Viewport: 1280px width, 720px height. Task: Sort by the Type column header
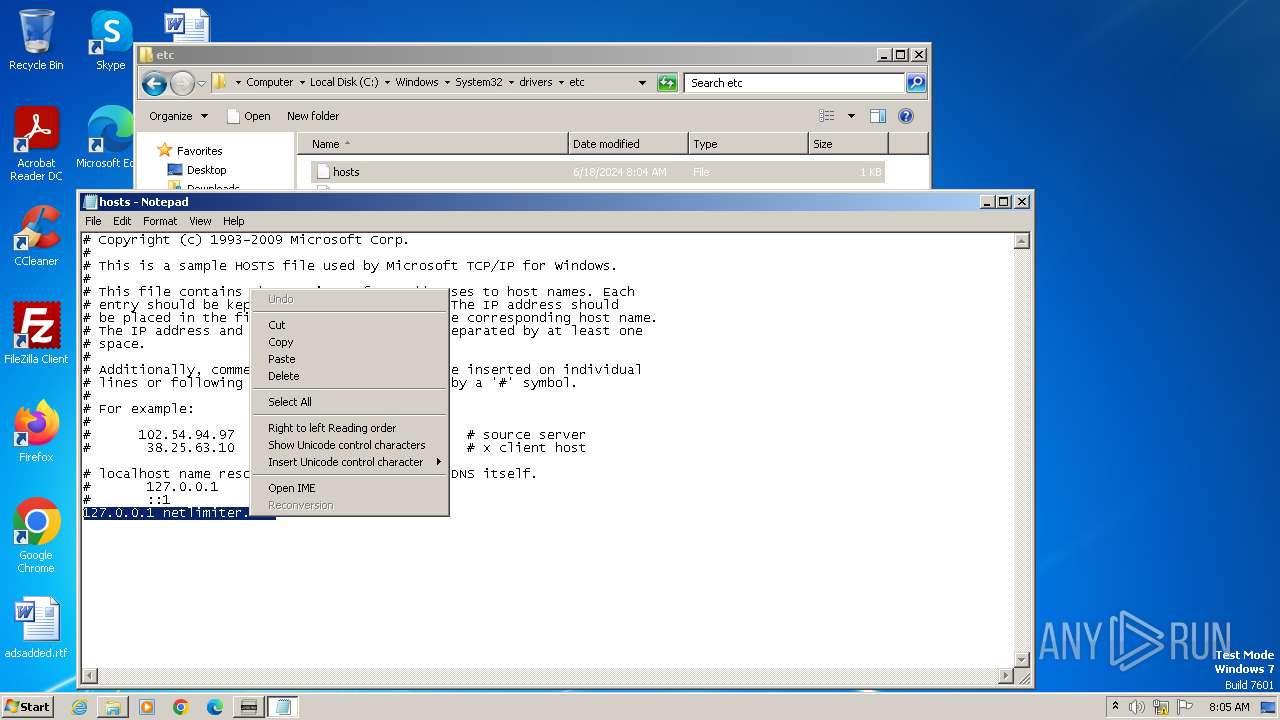pos(748,144)
